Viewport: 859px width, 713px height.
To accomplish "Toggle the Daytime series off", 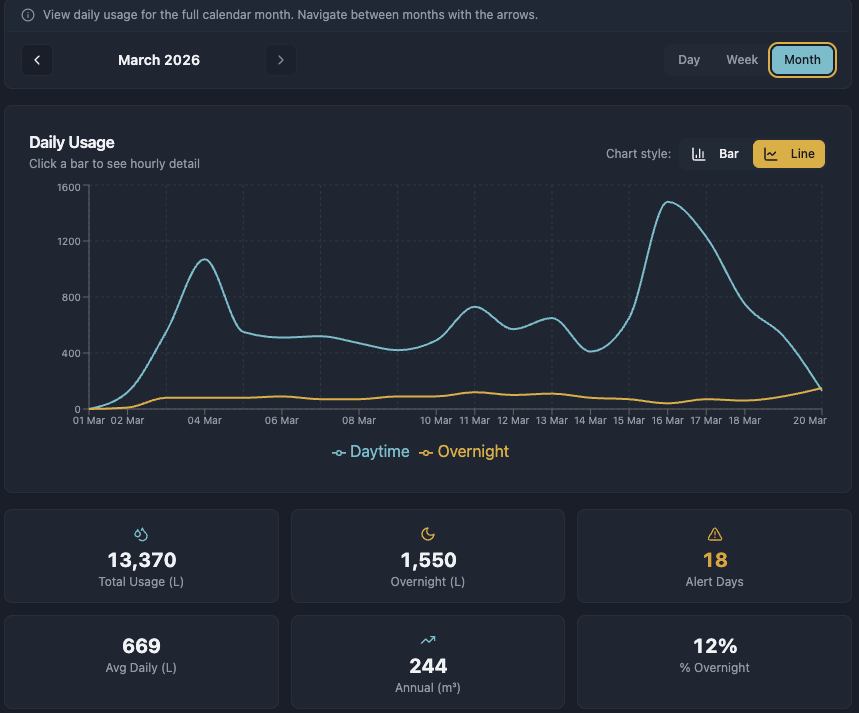I will click(370, 452).
